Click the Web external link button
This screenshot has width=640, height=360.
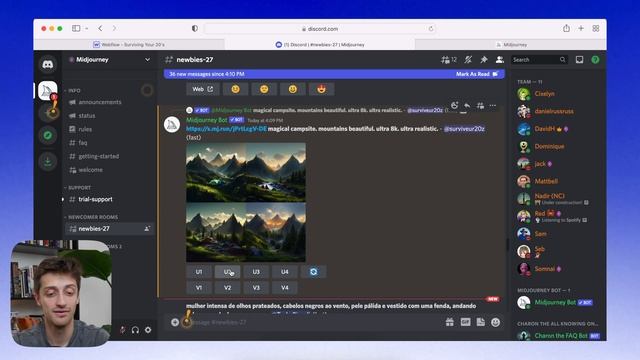click(203, 89)
